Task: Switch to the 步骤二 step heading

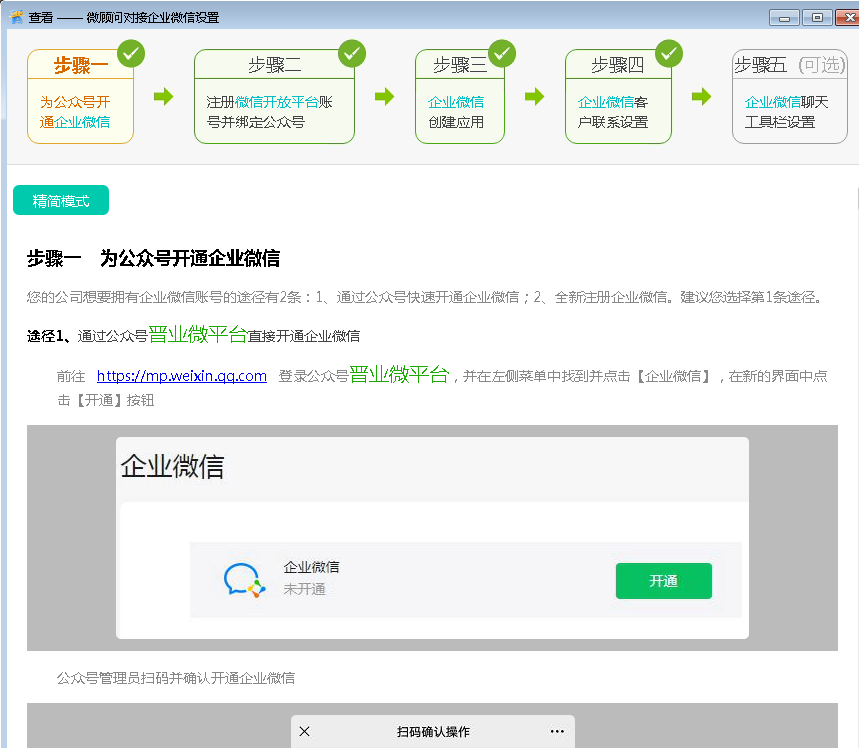Action: 274,66
